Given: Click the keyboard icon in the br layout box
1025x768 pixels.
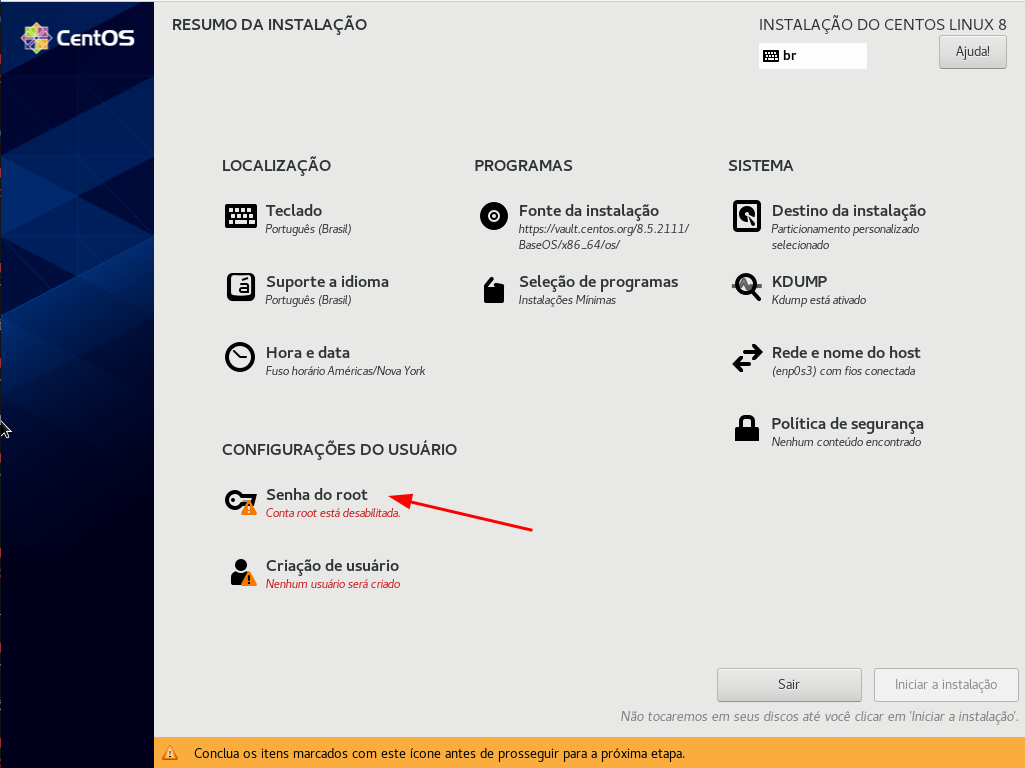Looking at the screenshot, I should (771, 56).
